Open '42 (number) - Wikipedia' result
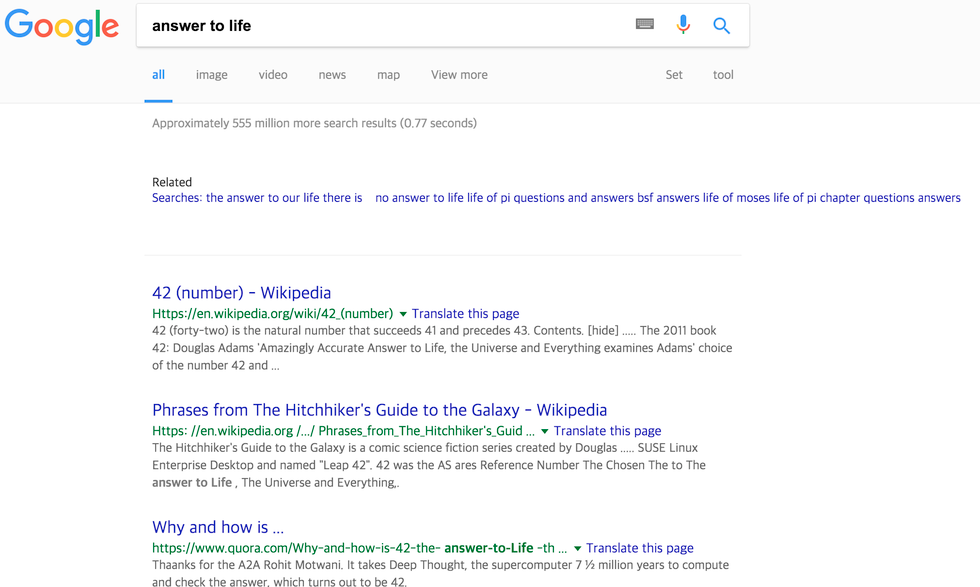 241,293
